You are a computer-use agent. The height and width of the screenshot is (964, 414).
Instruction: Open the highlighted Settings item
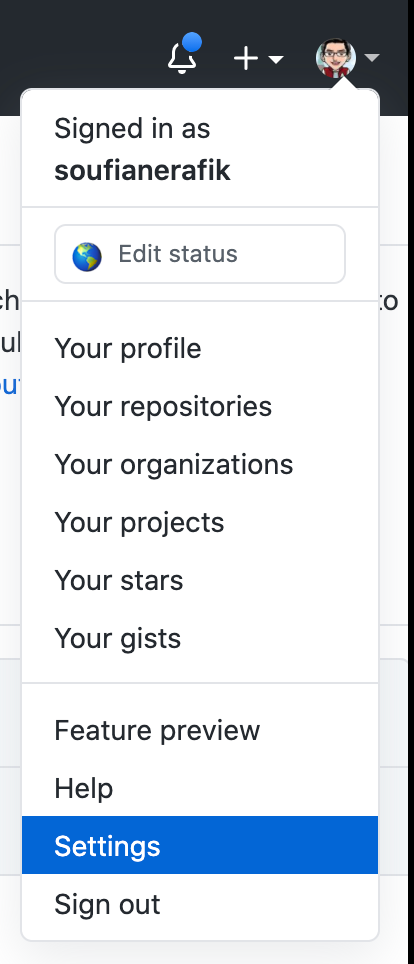[x=200, y=845]
